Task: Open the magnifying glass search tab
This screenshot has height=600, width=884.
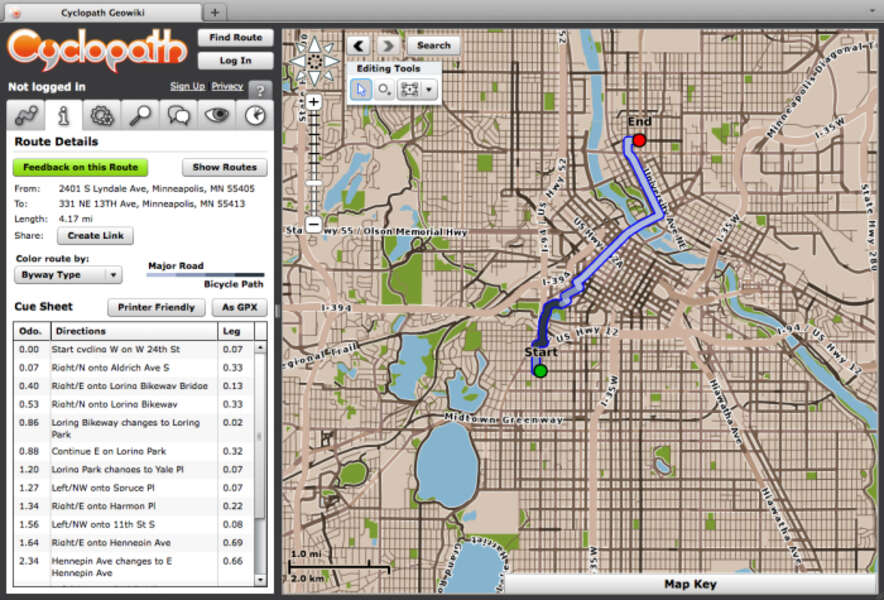Action: click(x=140, y=115)
